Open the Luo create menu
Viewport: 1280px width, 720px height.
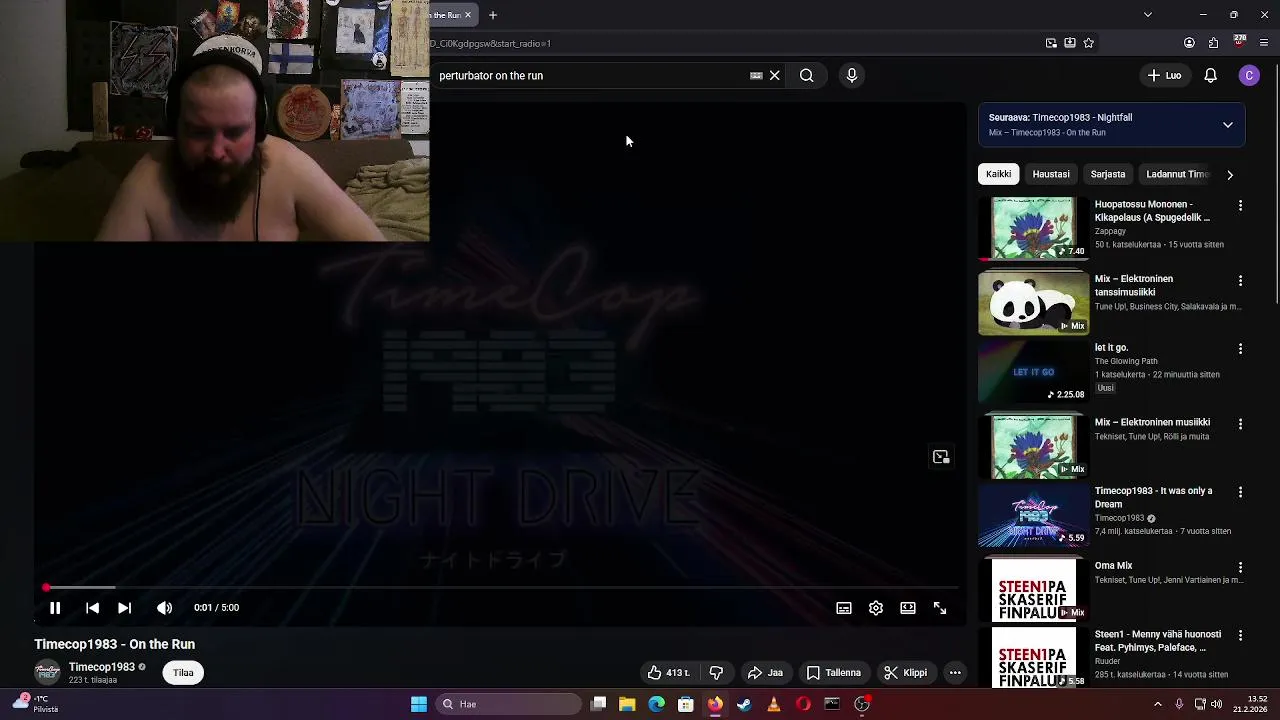point(1164,75)
